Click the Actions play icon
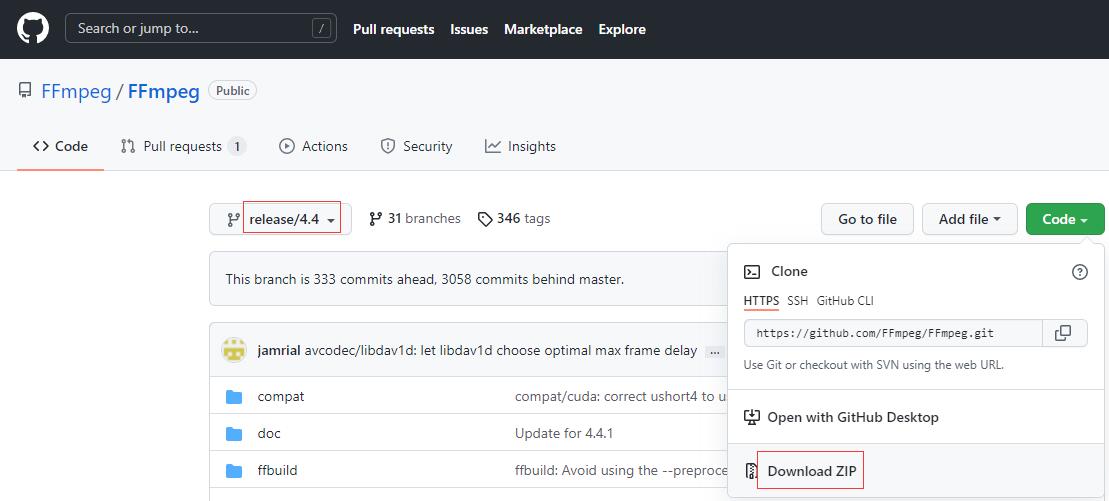 click(286, 146)
